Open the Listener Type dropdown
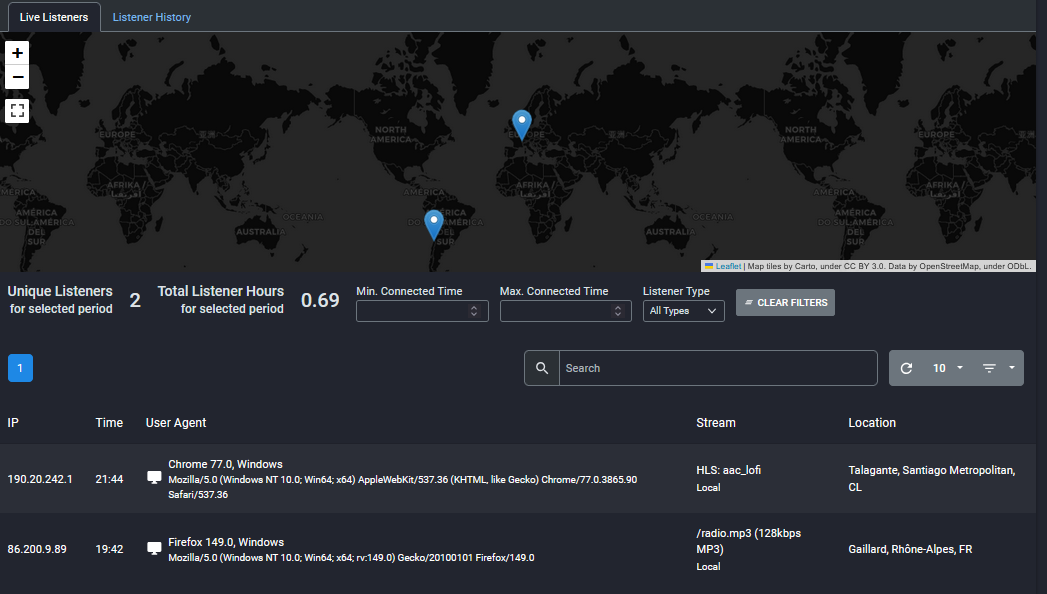Viewport: 1047px width, 594px height. 683,311
